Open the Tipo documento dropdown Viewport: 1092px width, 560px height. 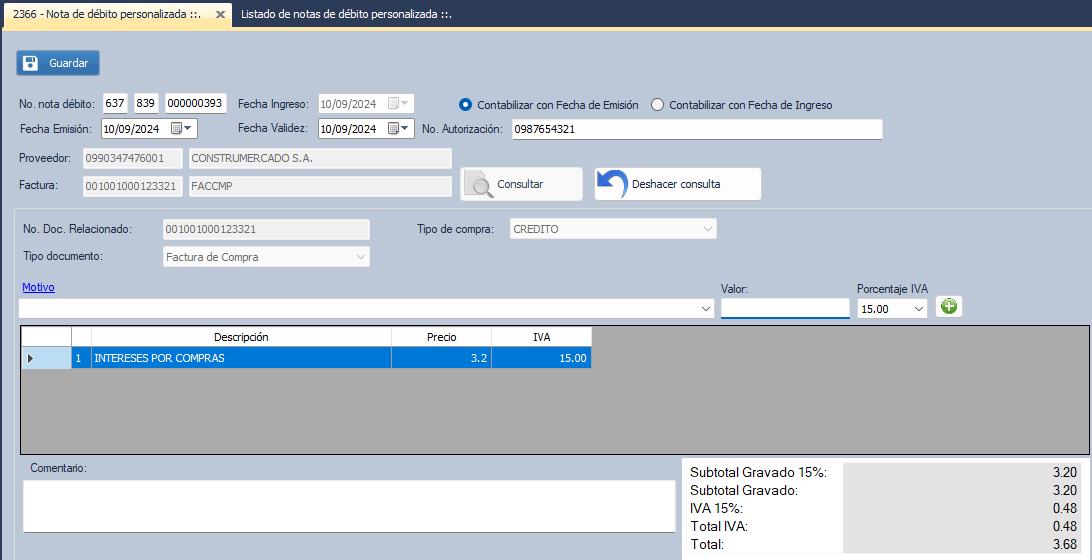click(x=361, y=257)
